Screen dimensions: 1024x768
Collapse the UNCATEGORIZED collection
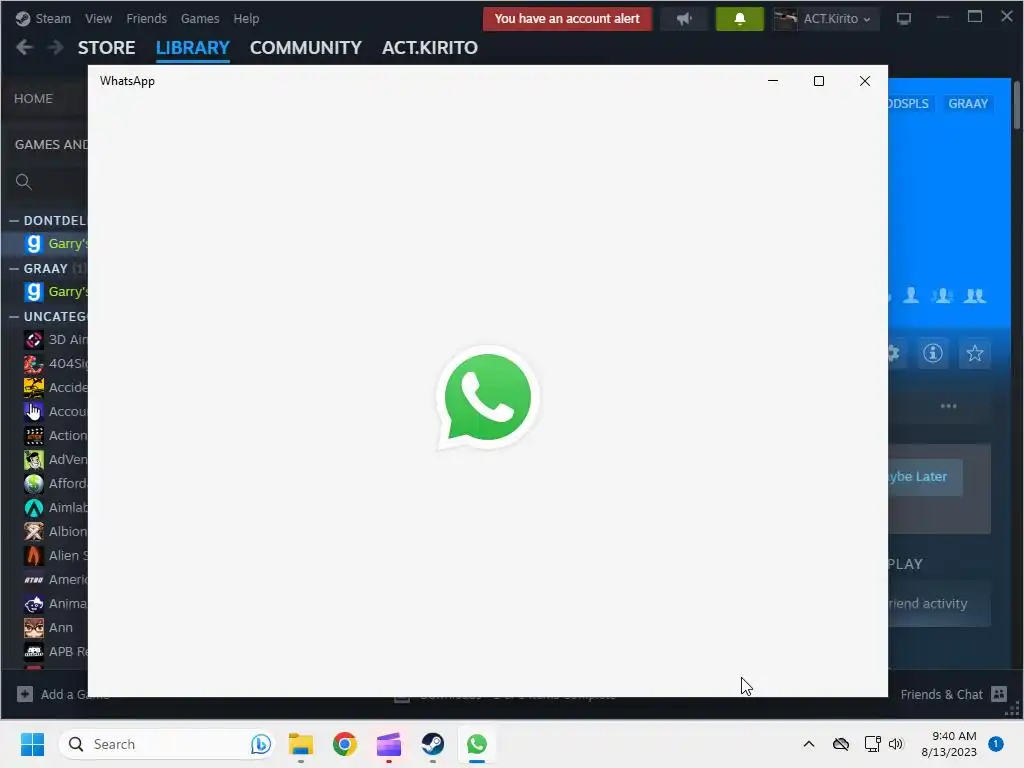(14, 317)
